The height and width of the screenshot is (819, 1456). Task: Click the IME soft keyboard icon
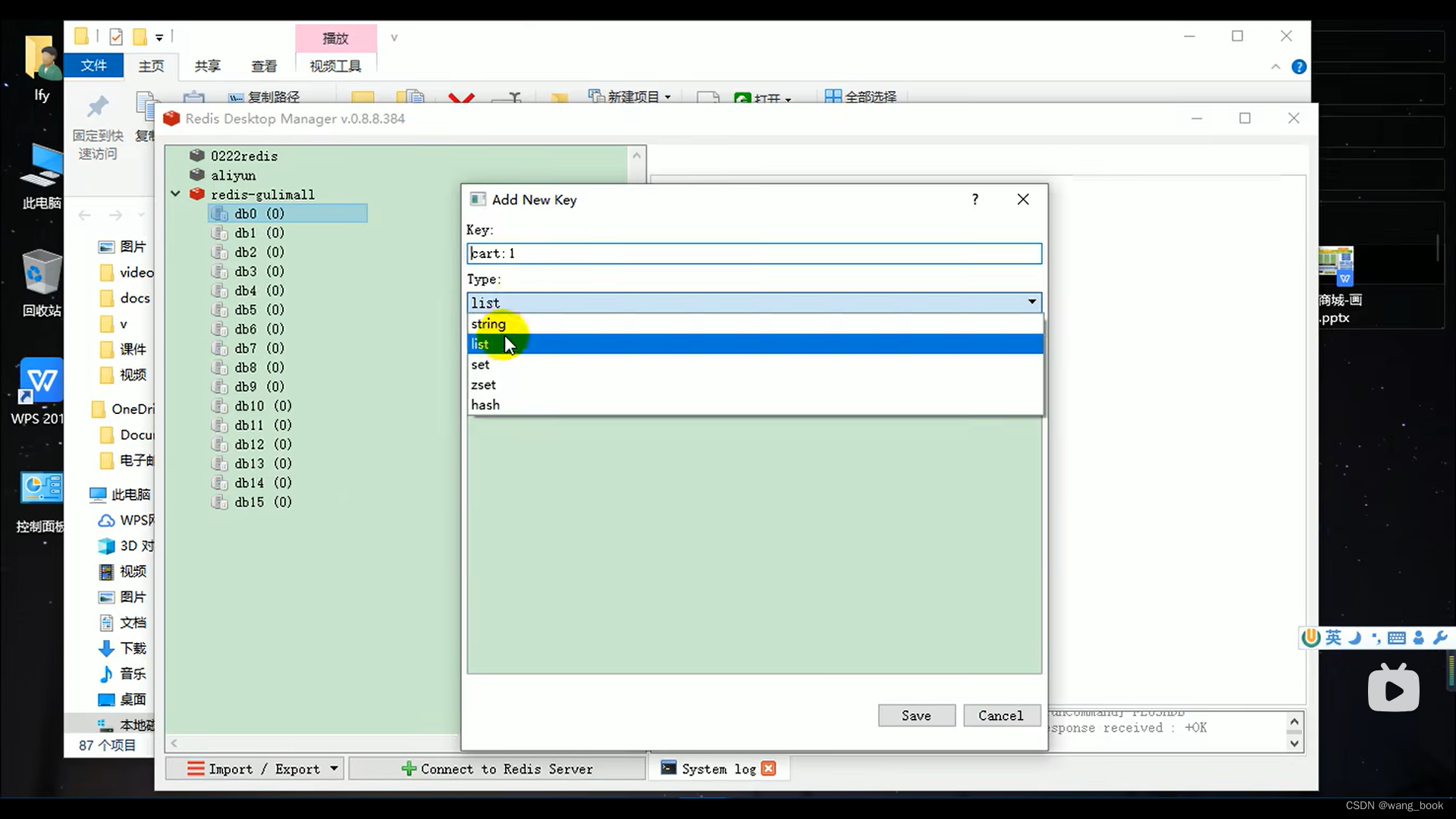coord(1397,639)
